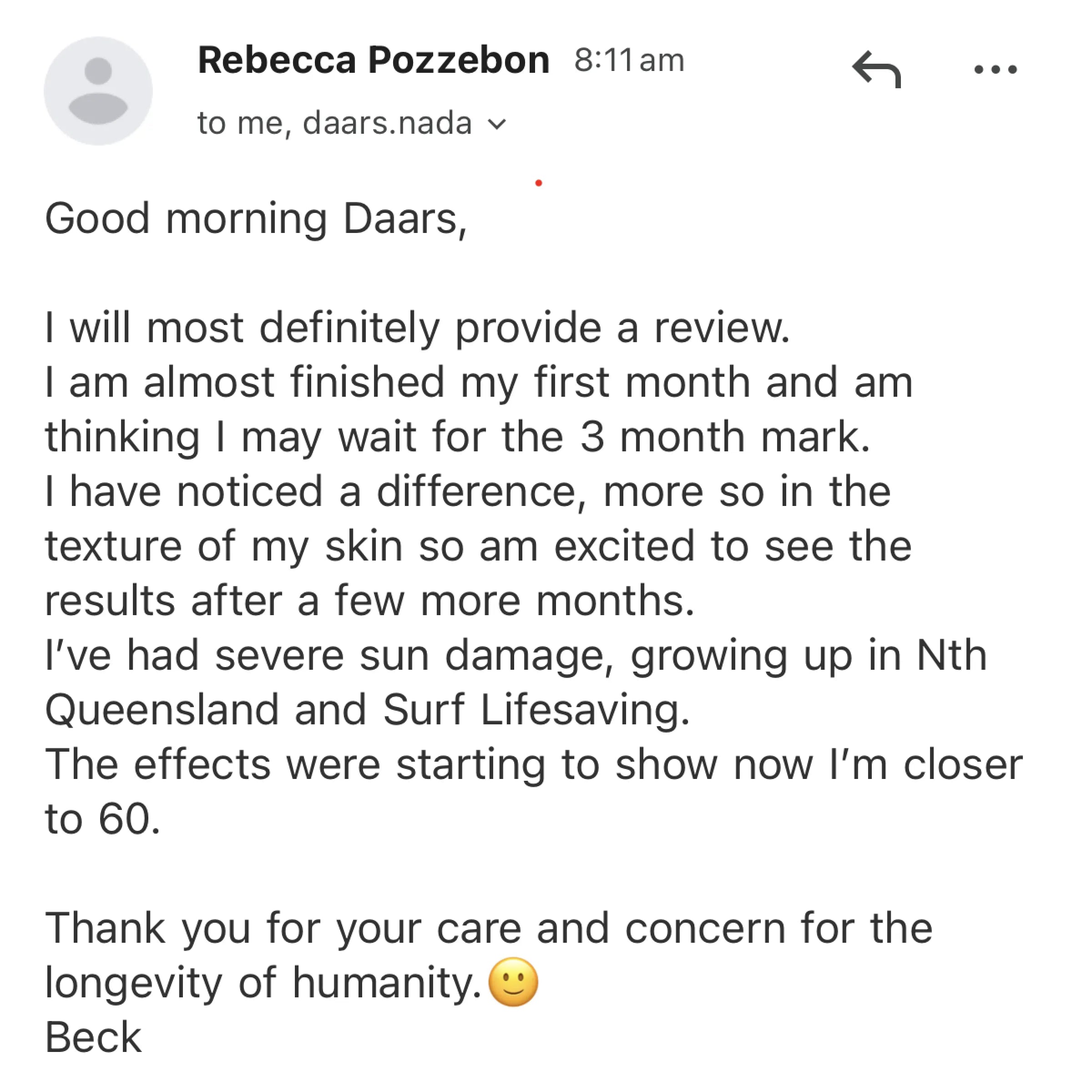Click the 8:11 am timestamp

click(x=629, y=60)
